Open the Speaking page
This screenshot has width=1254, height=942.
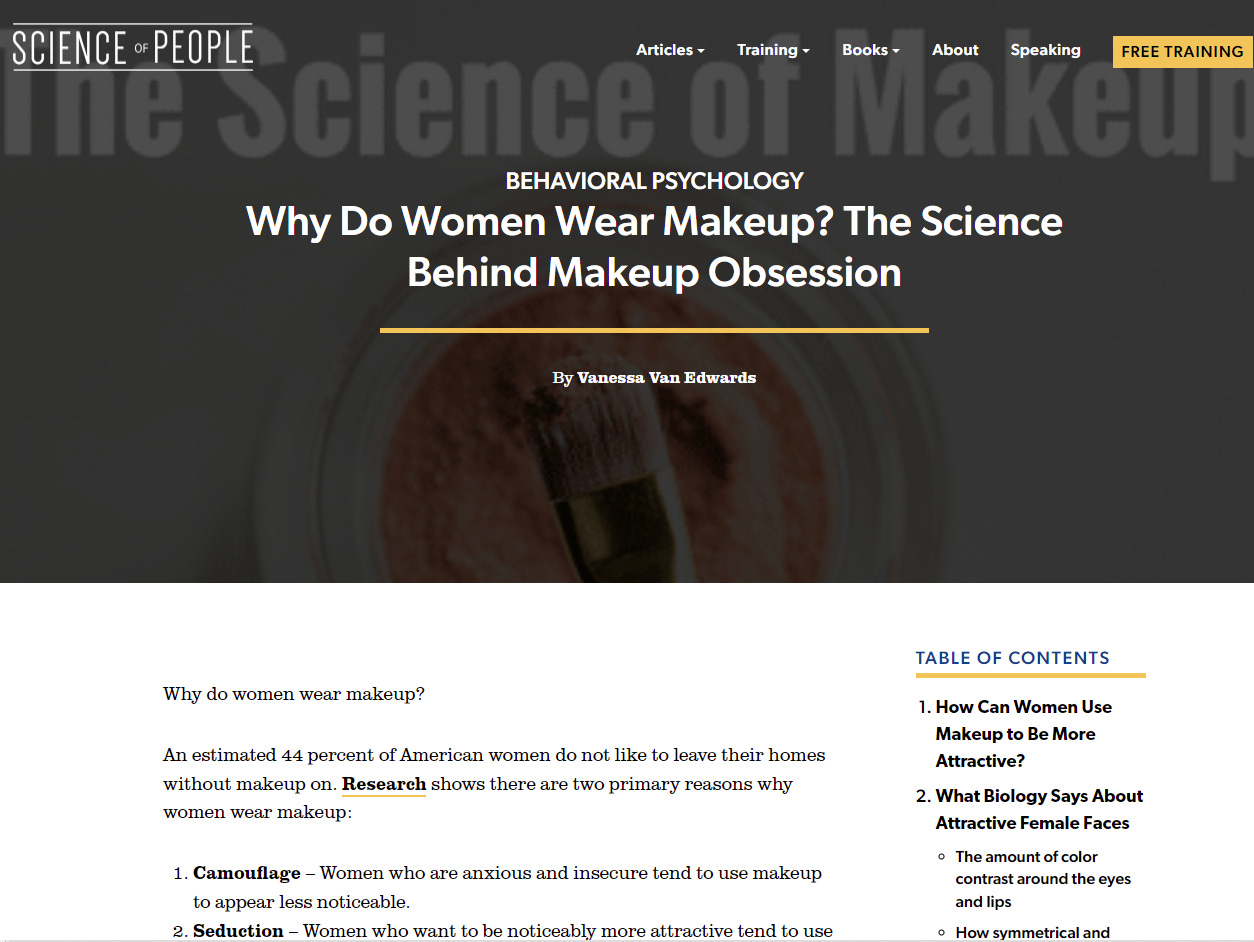pos(1045,50)
